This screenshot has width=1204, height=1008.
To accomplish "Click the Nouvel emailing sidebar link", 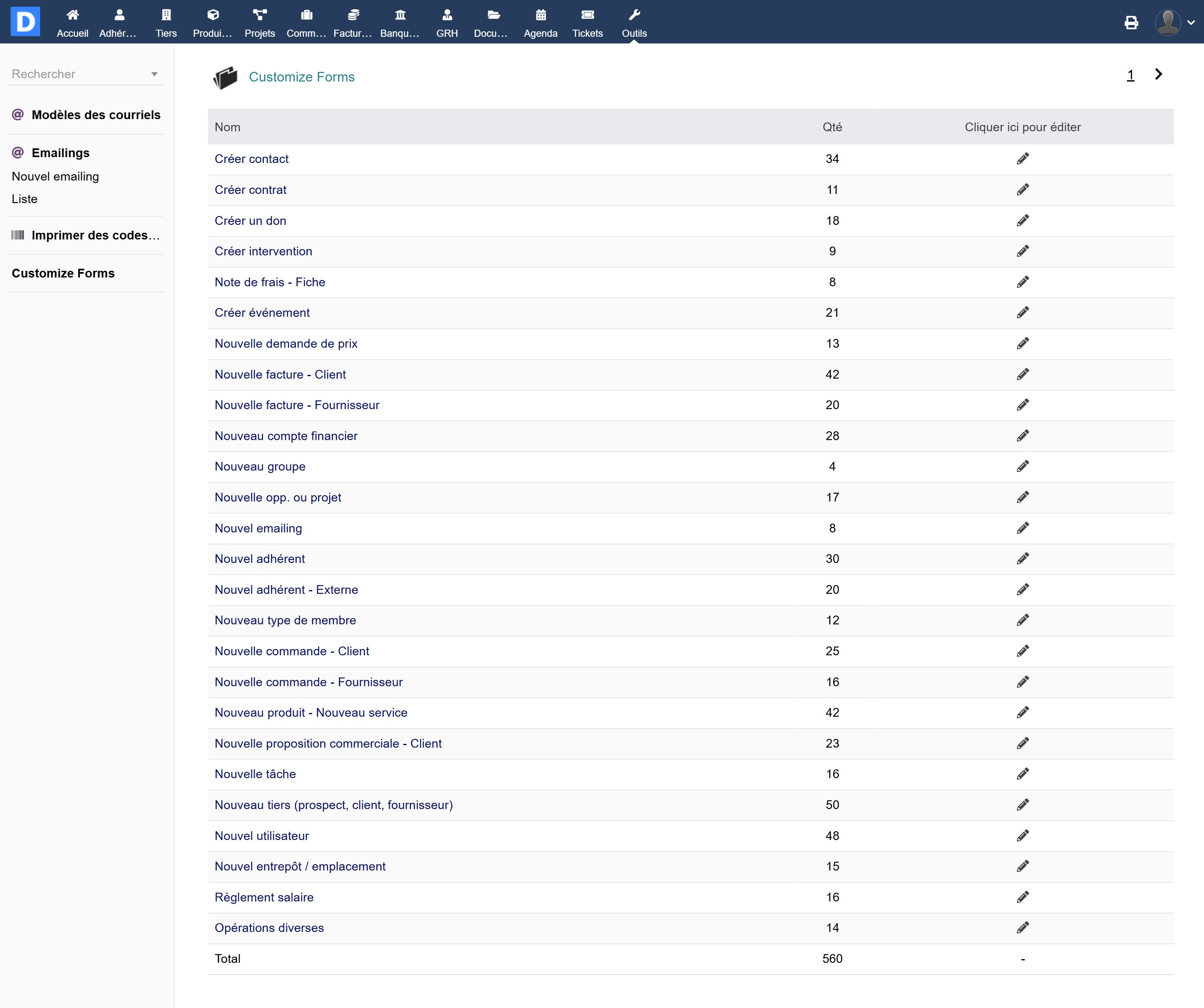I will [55, 176].
